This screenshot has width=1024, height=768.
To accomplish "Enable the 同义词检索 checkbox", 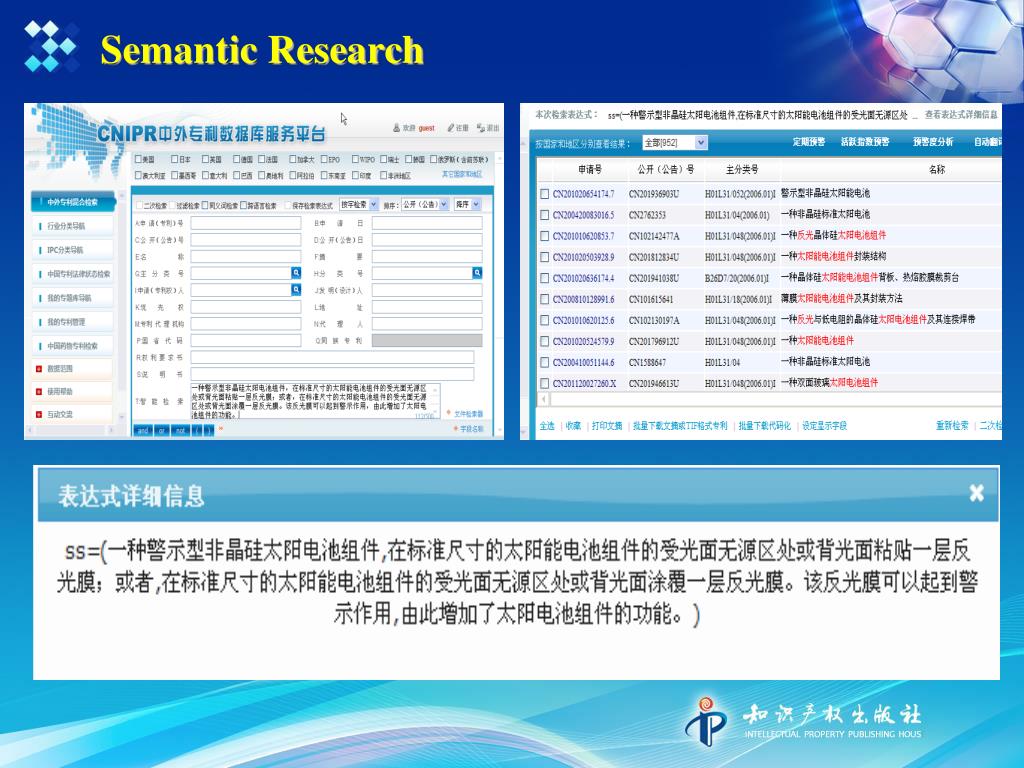I will [205, 205].
